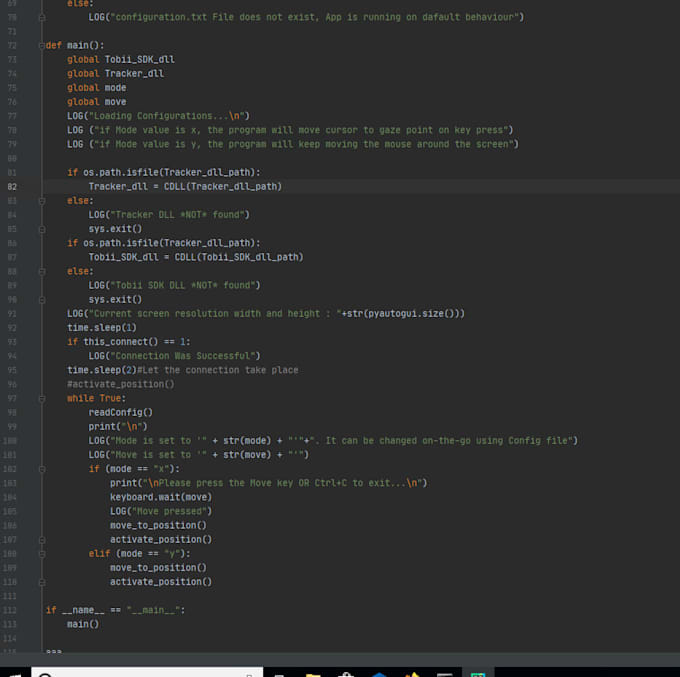Viewport: 680px width, 677px height.
Task: Place cursor on 'global Tracker_dll' line
Action: point(115,74)
